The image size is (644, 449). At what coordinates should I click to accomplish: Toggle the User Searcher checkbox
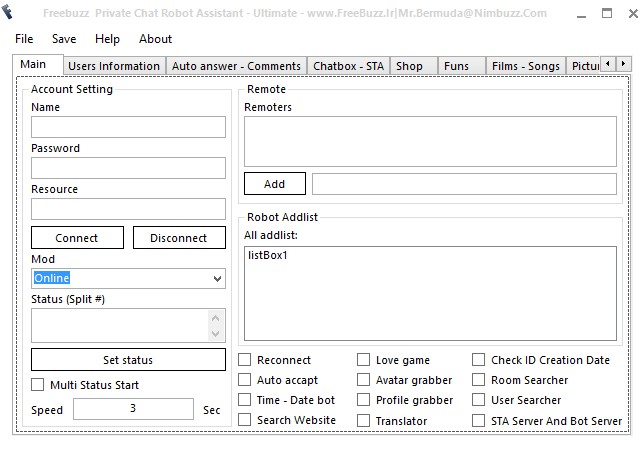[478, 400]
